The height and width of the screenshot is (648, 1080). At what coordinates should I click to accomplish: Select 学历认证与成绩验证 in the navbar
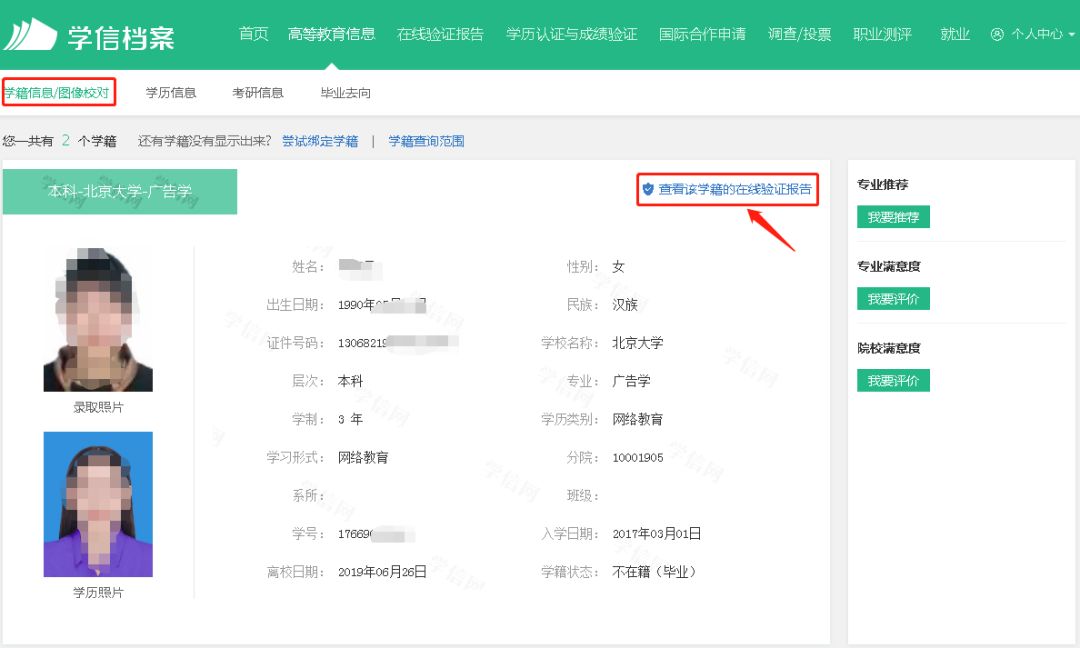(x=571, y=34)
